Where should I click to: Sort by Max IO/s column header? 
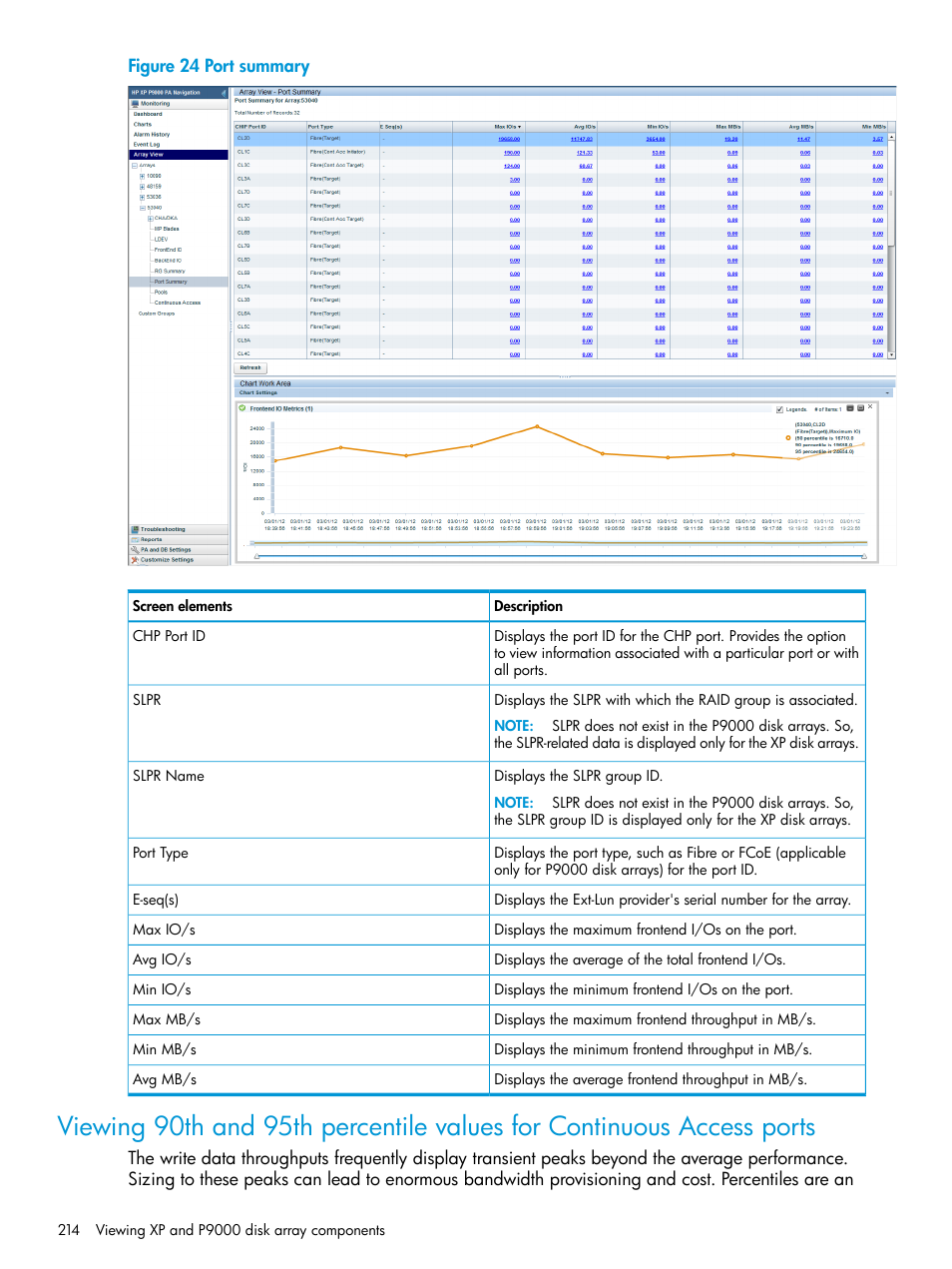(489, 127)
